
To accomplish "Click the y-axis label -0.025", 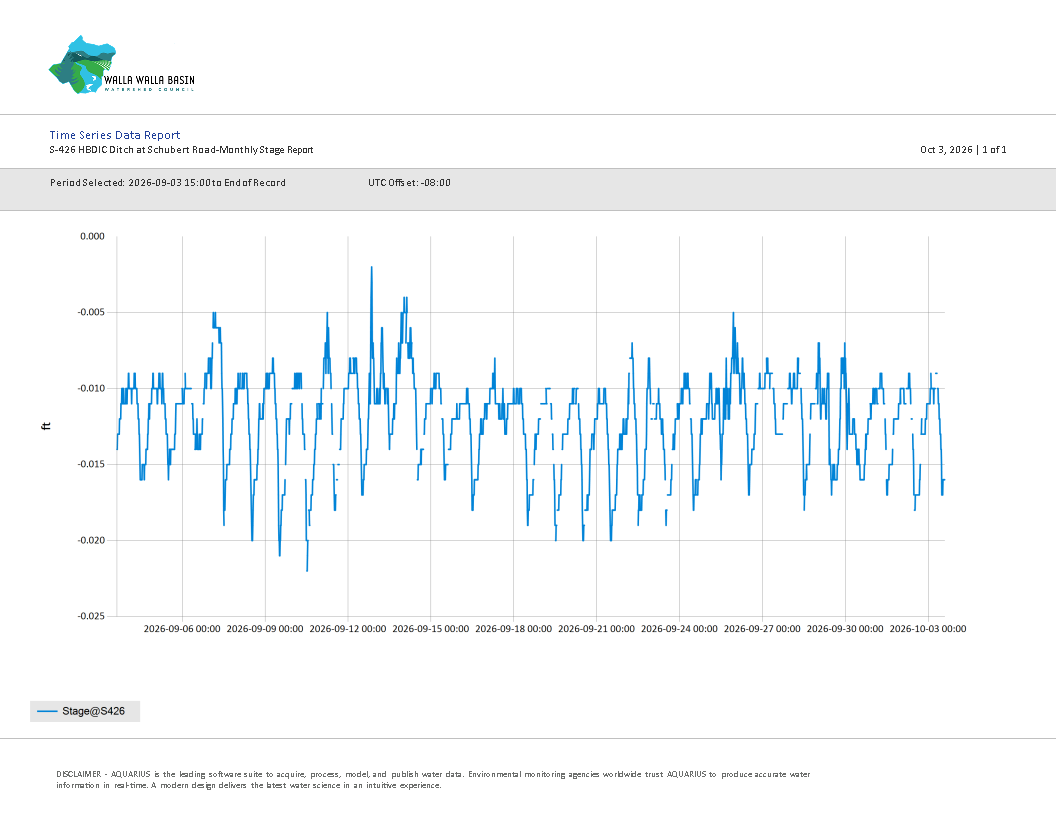I will click(91, 616).
